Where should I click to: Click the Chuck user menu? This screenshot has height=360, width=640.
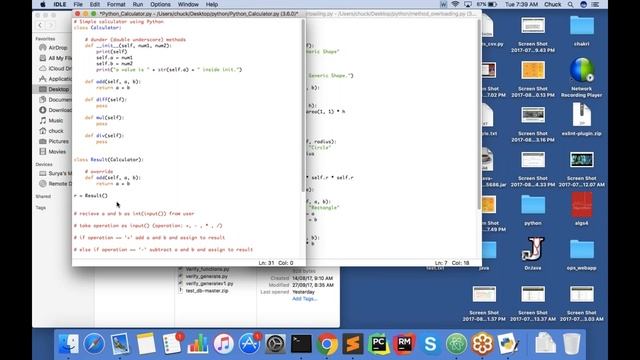(x=553, y=4)
